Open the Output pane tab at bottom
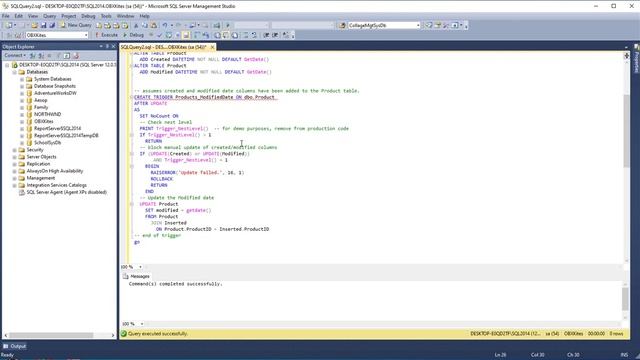The image size is (640, 360). click(x=15, y=346)
